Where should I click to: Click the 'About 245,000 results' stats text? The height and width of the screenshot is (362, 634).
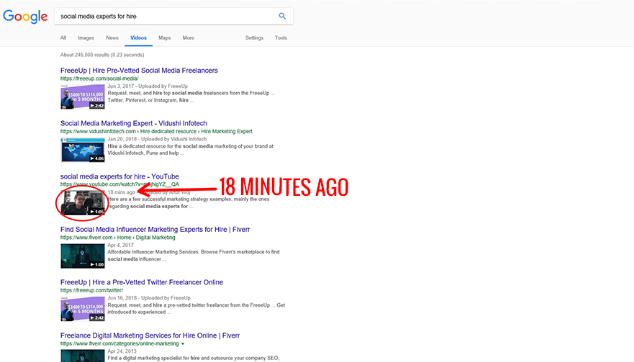tap(102, 55)
